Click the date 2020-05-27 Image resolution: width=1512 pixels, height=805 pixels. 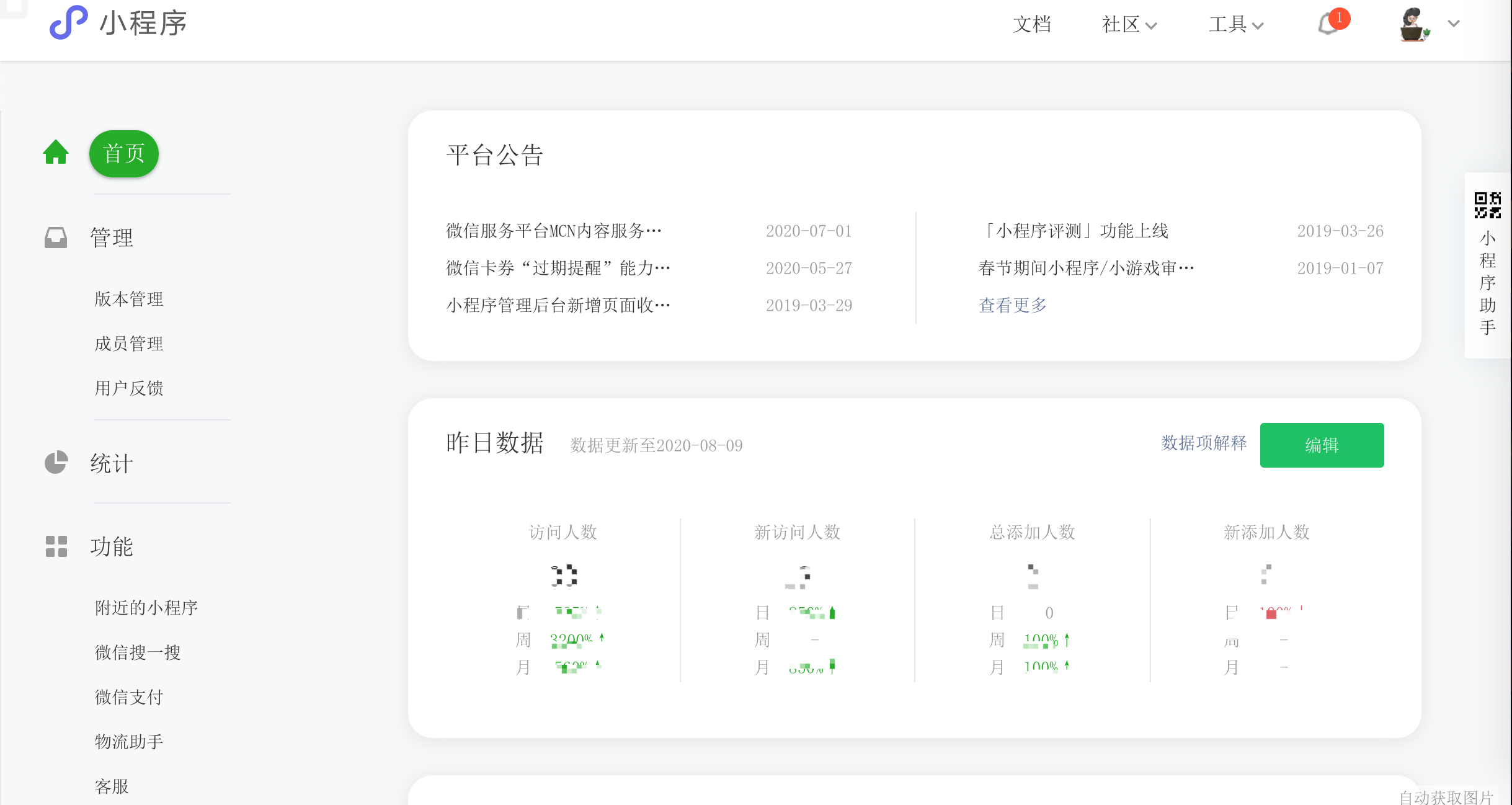click(809, 268)
